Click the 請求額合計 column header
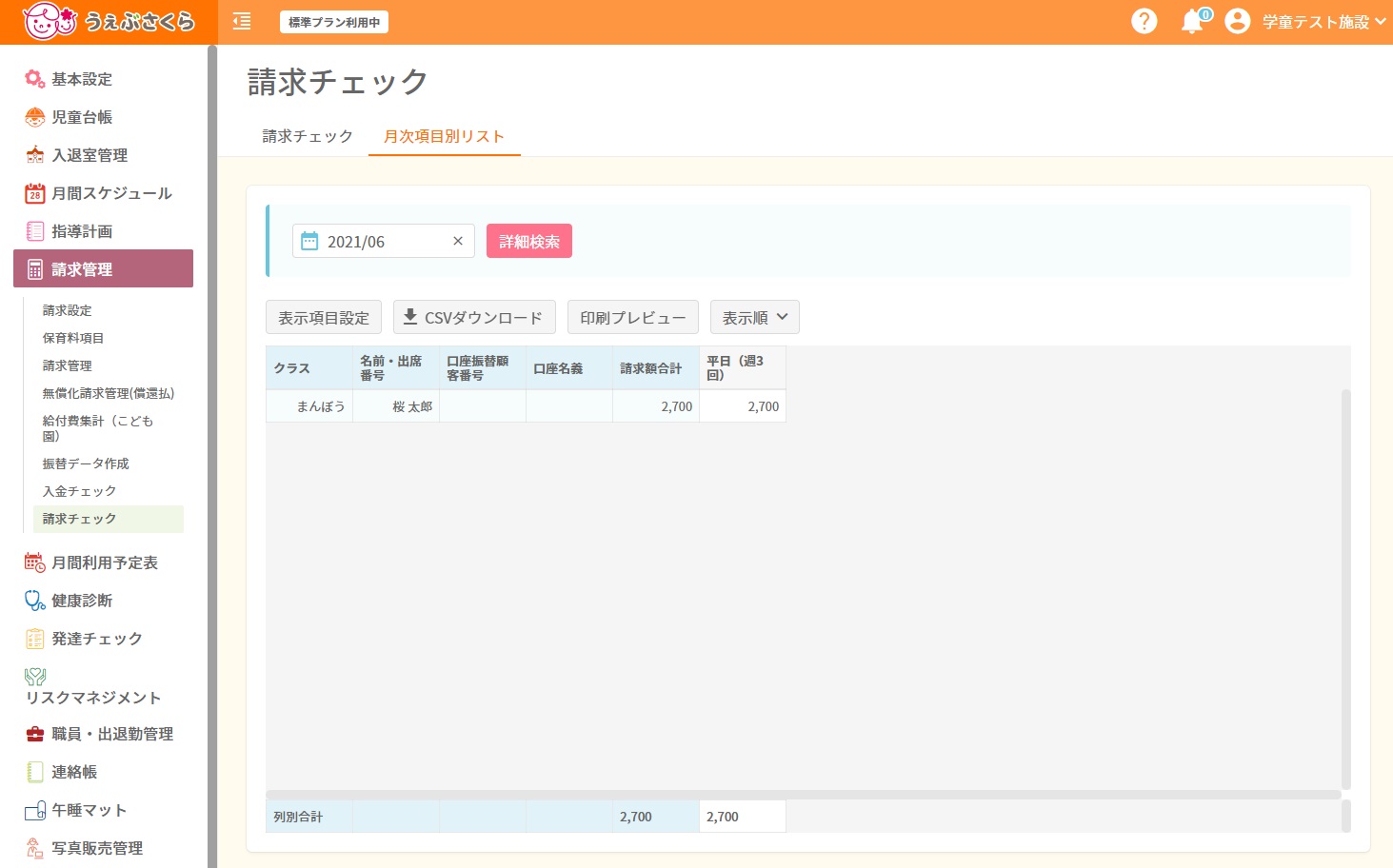Screen dimensions: 1393x868 tap(656, 368)
